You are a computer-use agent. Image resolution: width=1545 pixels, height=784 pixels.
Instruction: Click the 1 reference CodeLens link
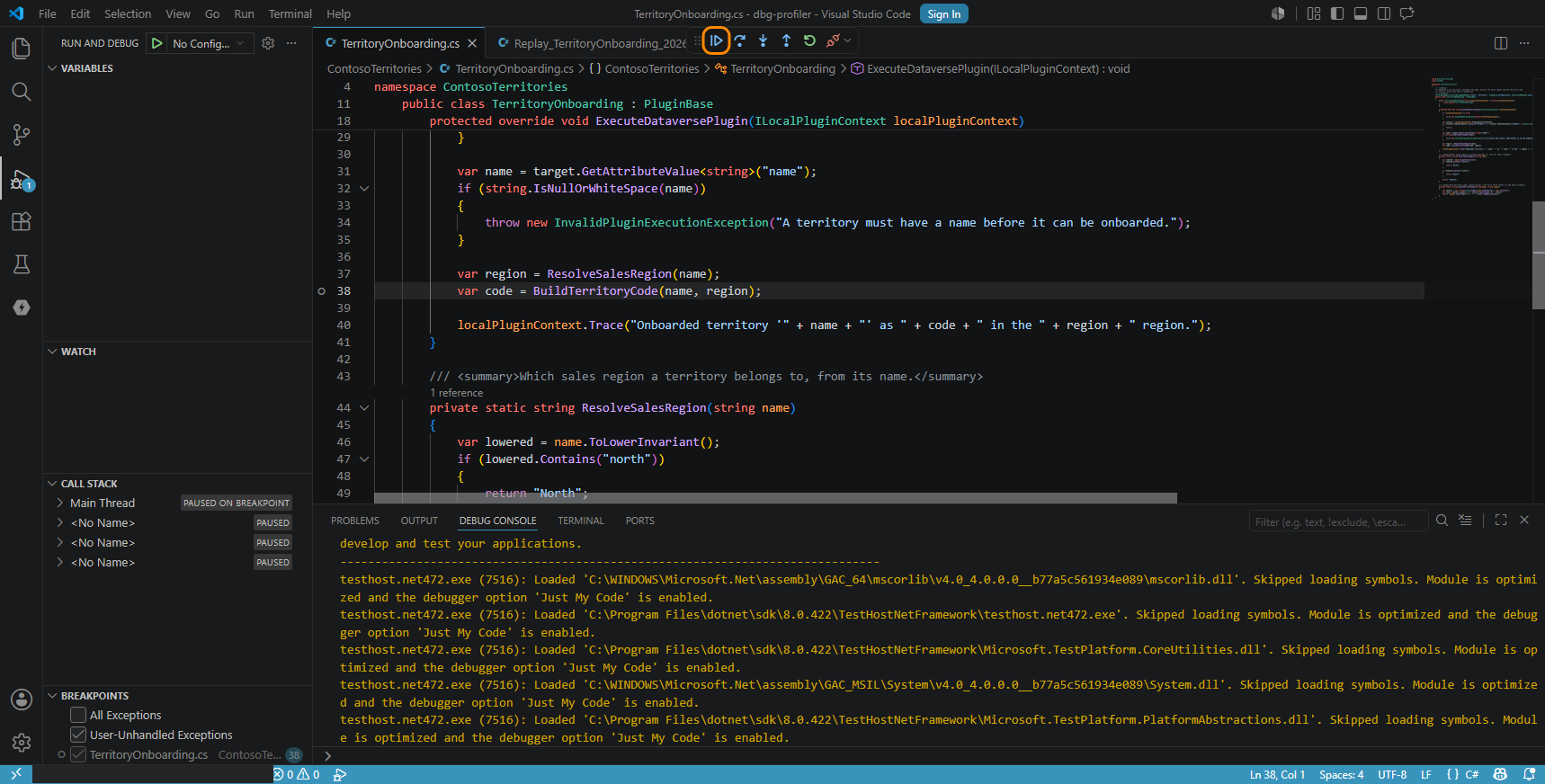click(x=457, y=393)
